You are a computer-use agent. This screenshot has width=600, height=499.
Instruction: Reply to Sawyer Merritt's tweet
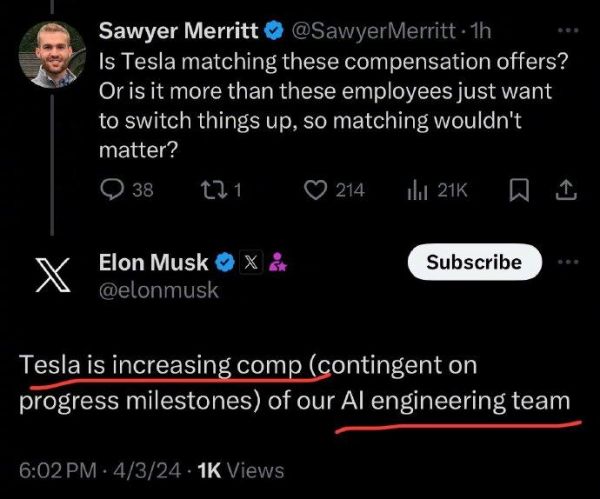pos(114,189)
